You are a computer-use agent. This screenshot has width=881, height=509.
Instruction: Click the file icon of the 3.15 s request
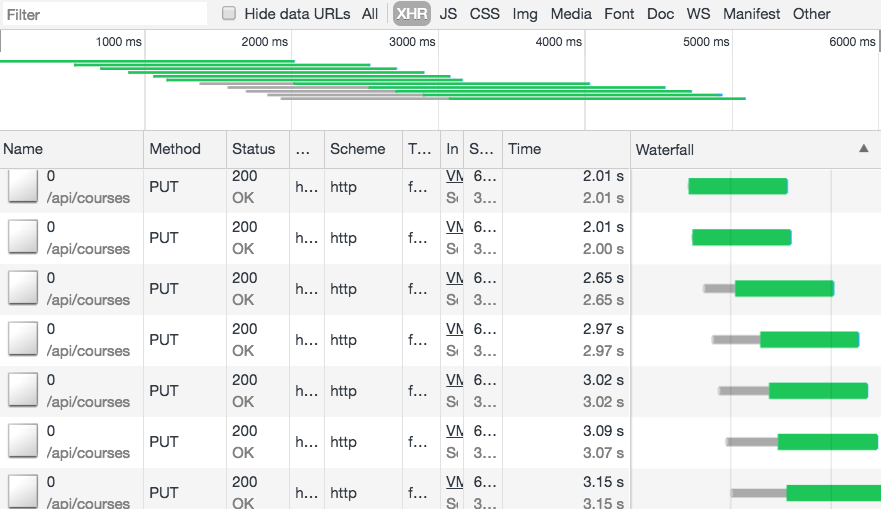22,490
